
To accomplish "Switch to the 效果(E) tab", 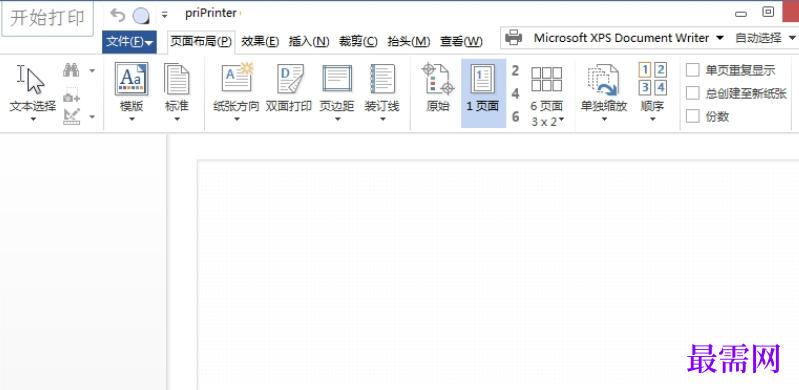I will point(260,42).
